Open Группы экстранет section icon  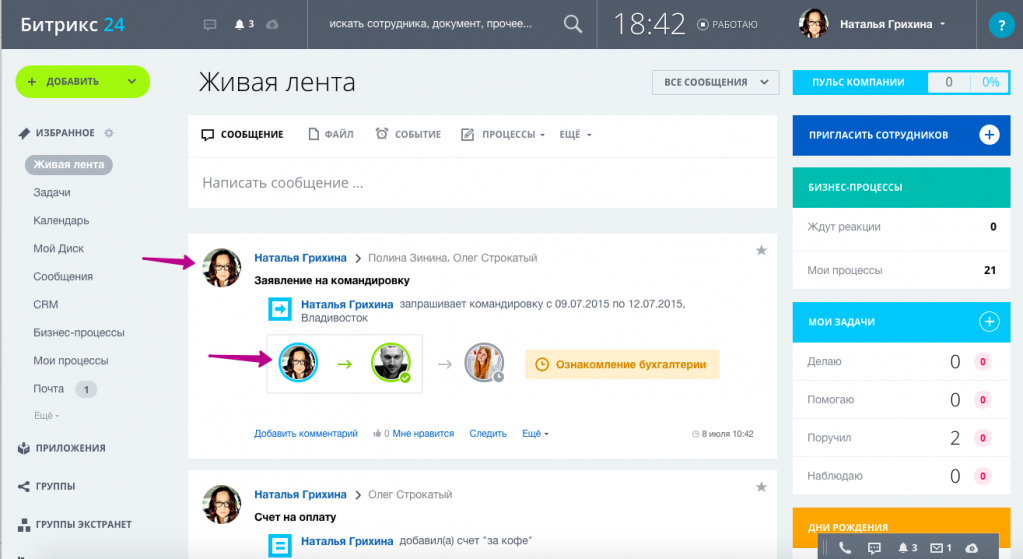pos(24,524)
